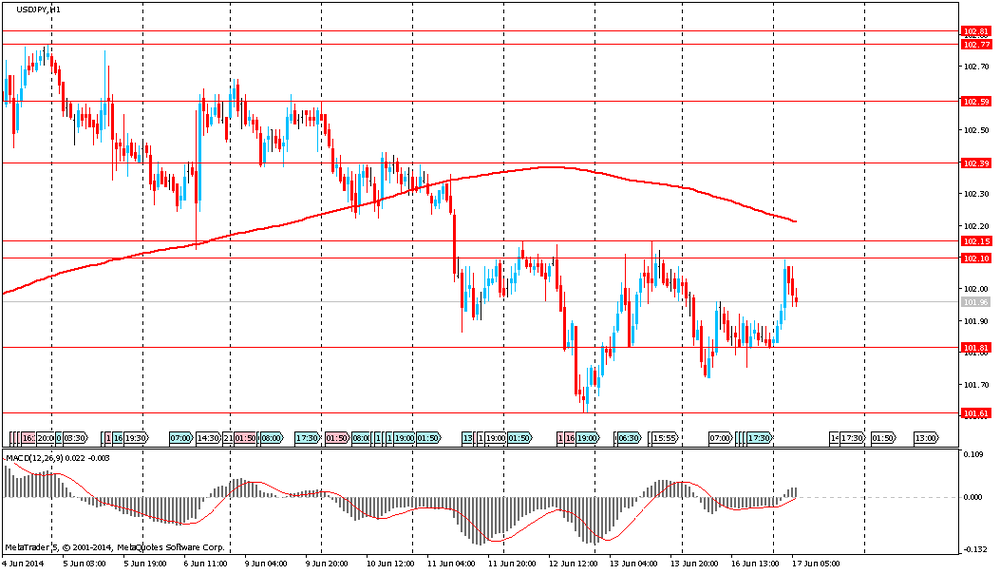Select the 102.15 red price level label
Screen dimensions: 1000x574
coord(976,241)
